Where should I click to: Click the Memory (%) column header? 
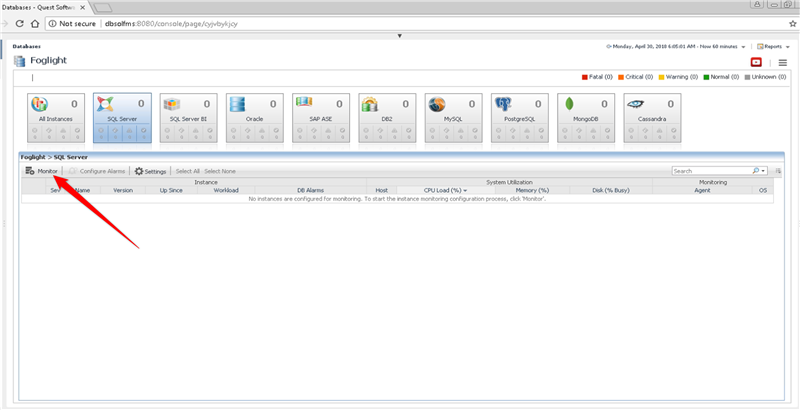point(533,190)
